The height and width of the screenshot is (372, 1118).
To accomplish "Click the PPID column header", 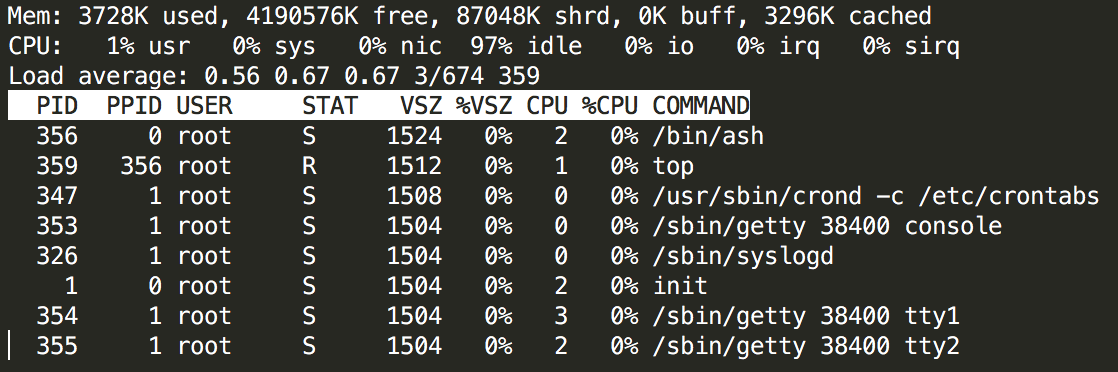I will (x=134, y=105).
